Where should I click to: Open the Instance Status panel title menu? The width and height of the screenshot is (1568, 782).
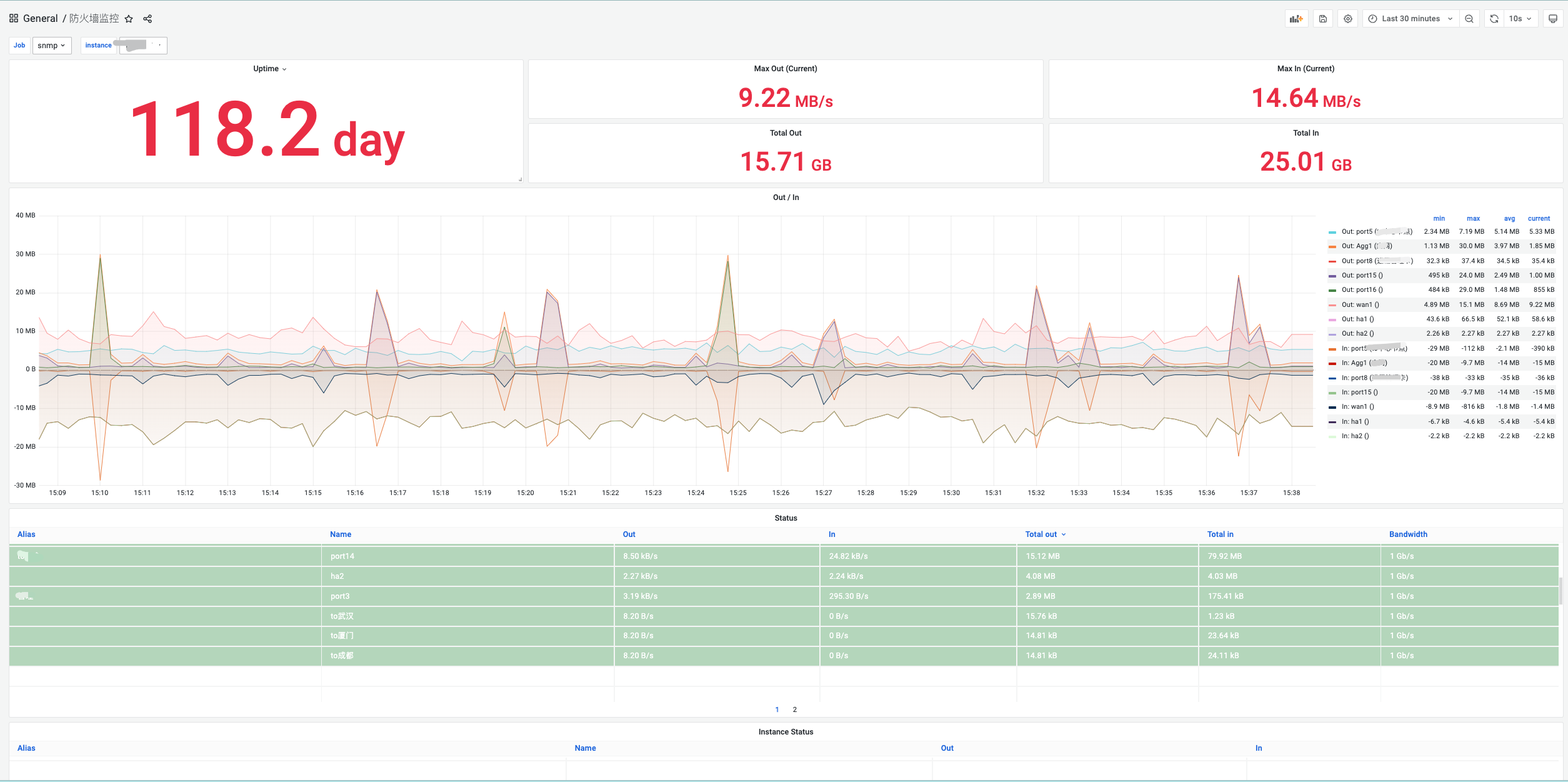coord(786,732)
